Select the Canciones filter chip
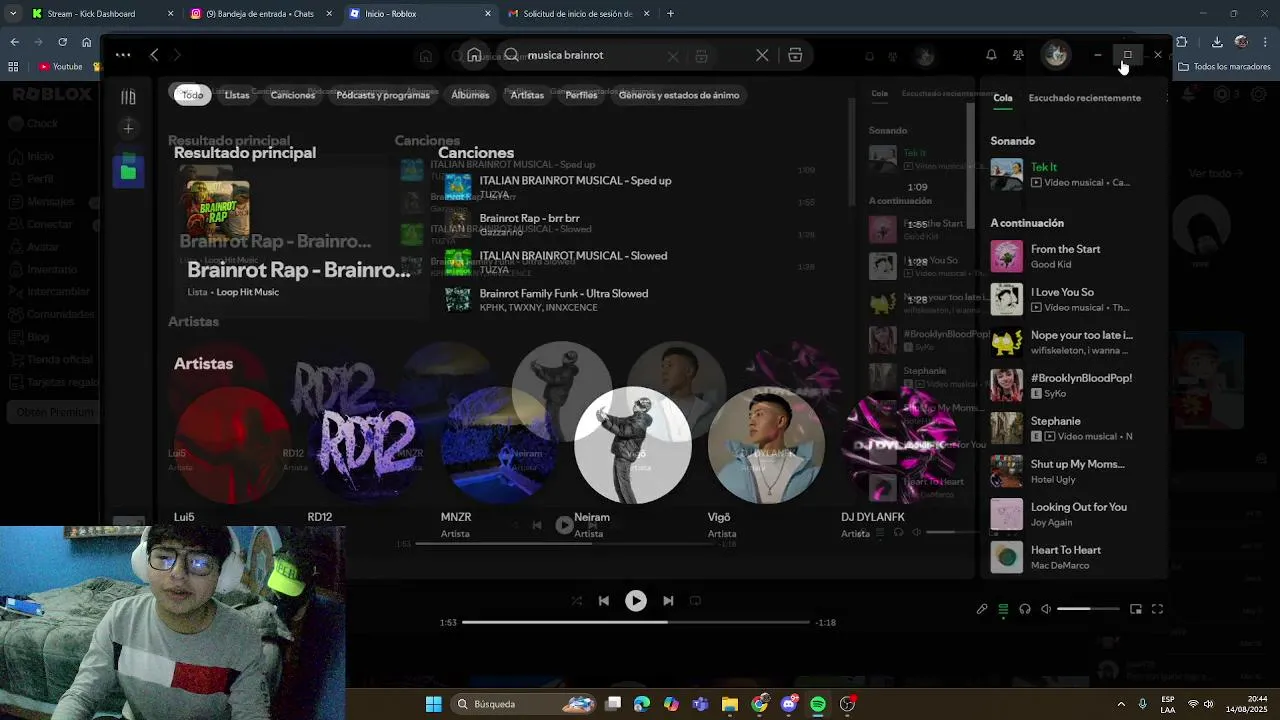This screenshot has width=1280, height=720. coord(293,95)
